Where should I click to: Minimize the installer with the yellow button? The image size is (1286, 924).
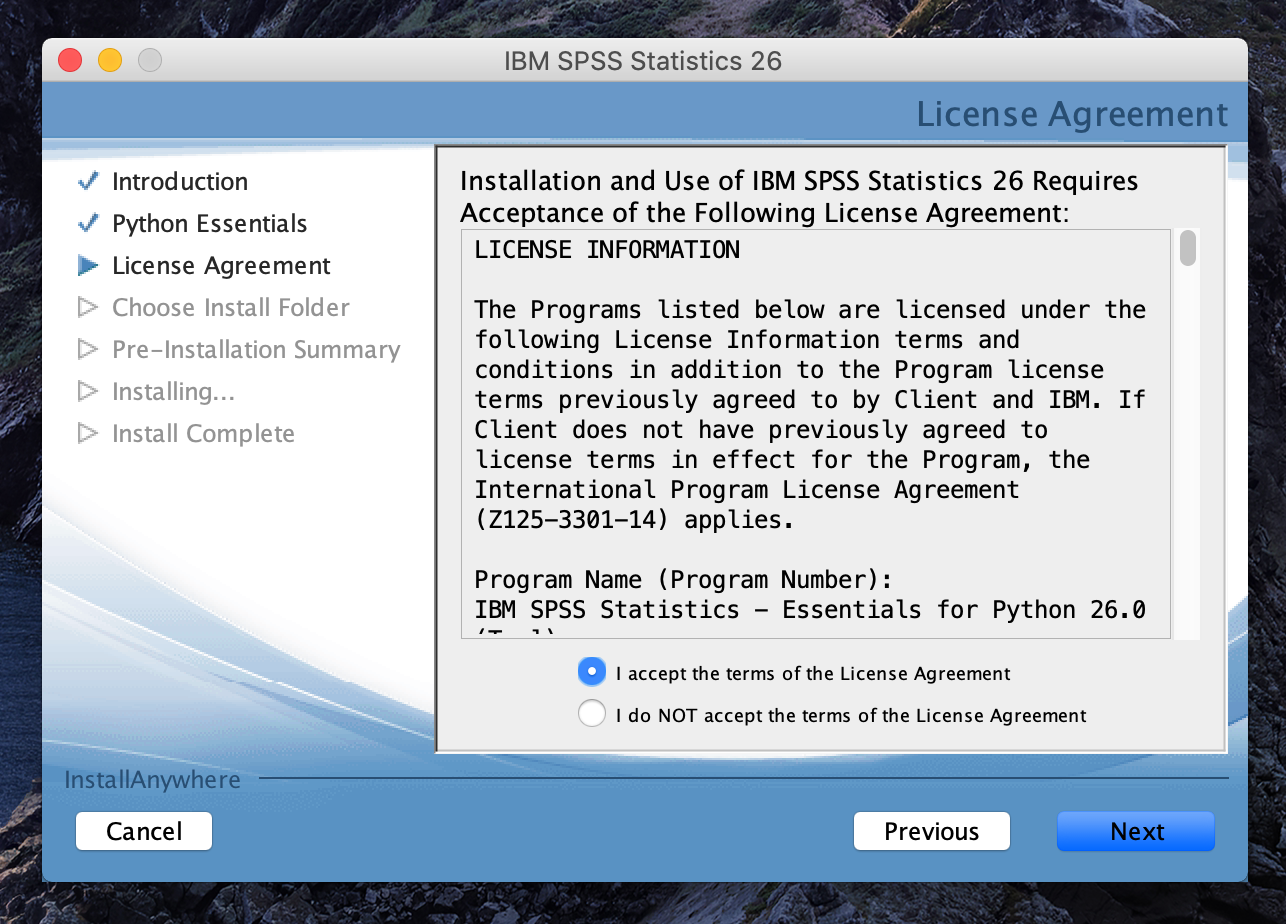click(110, 60)
